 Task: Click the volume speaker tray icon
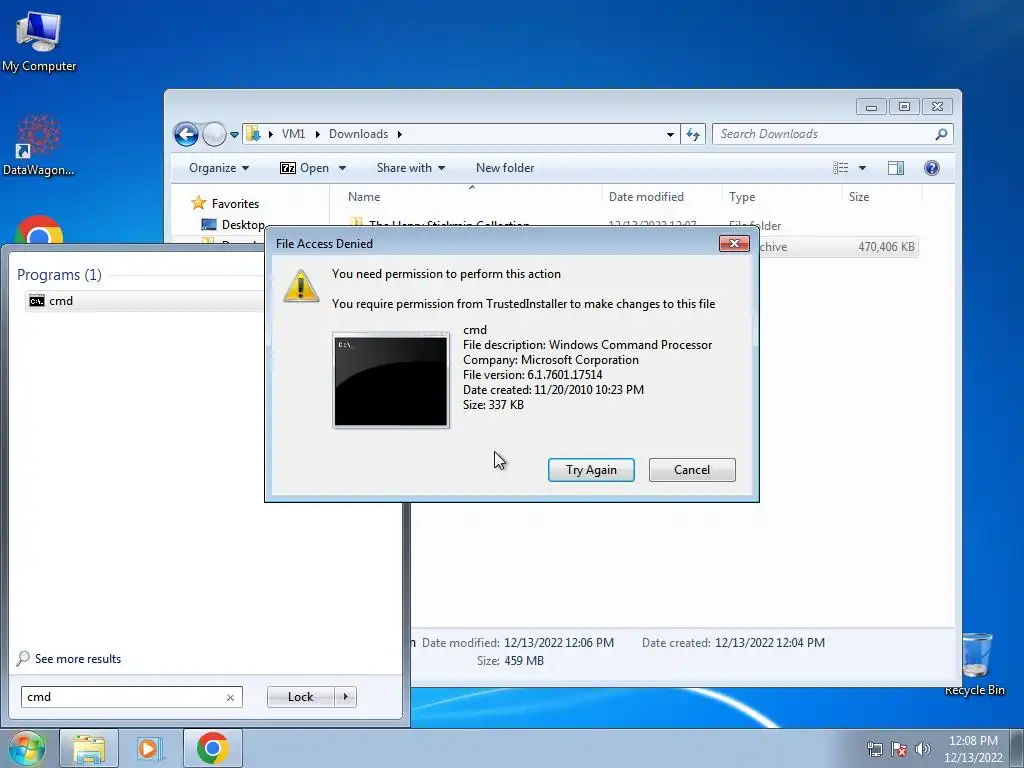click(922, 749)
